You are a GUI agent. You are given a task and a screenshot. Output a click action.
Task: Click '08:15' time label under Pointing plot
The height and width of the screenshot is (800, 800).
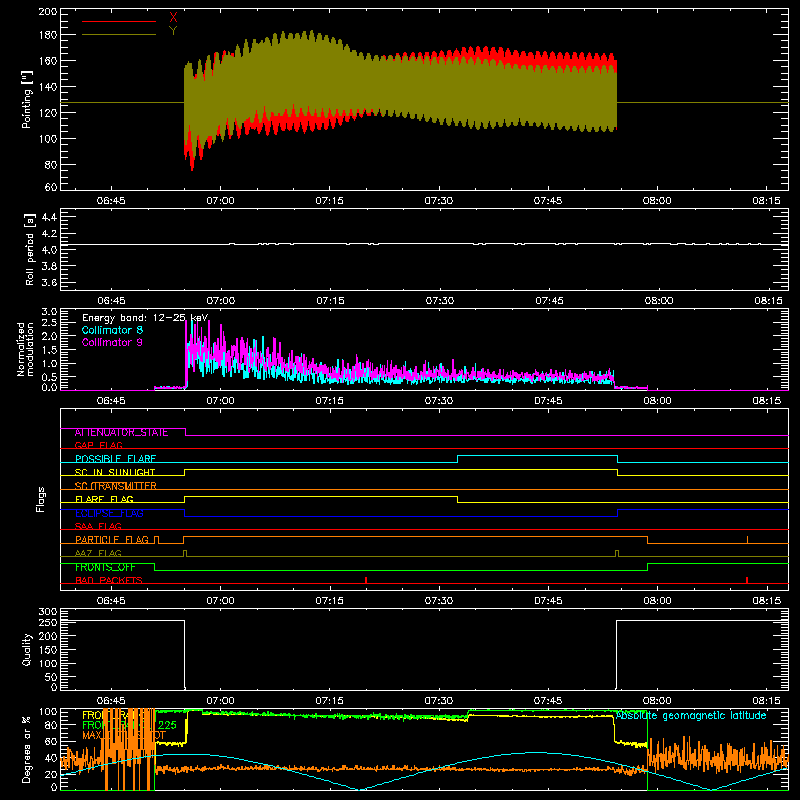coord(766,201)
